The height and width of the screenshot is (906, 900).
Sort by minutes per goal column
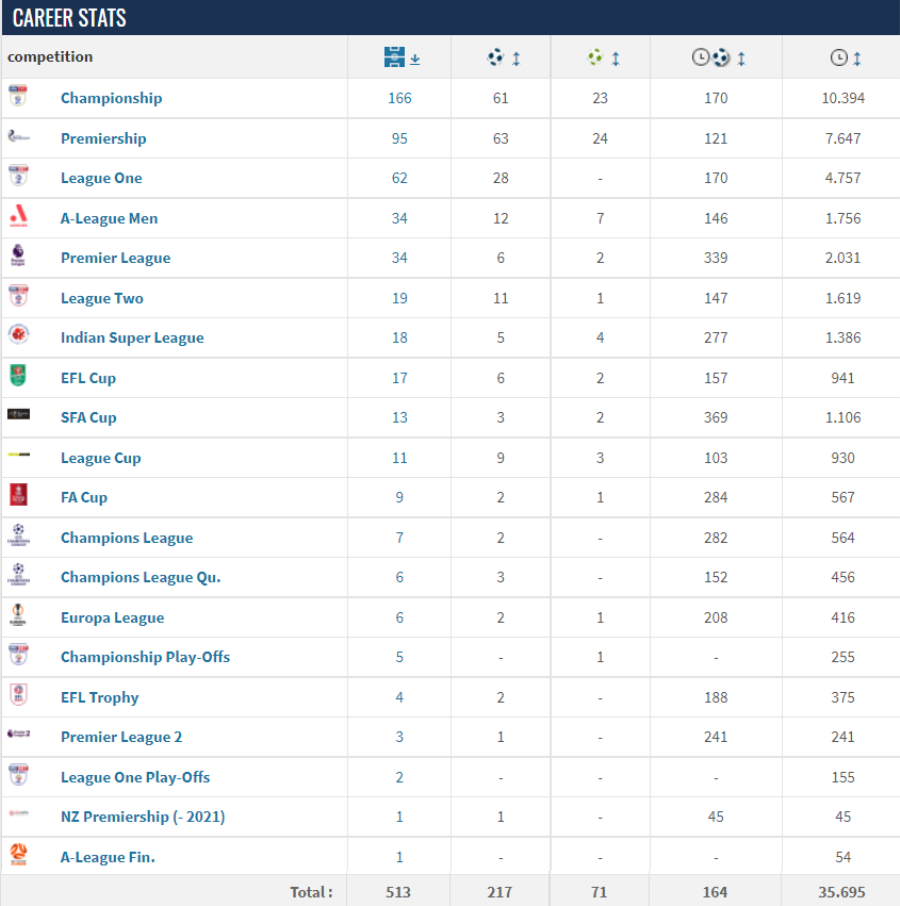tap(718, 58)
